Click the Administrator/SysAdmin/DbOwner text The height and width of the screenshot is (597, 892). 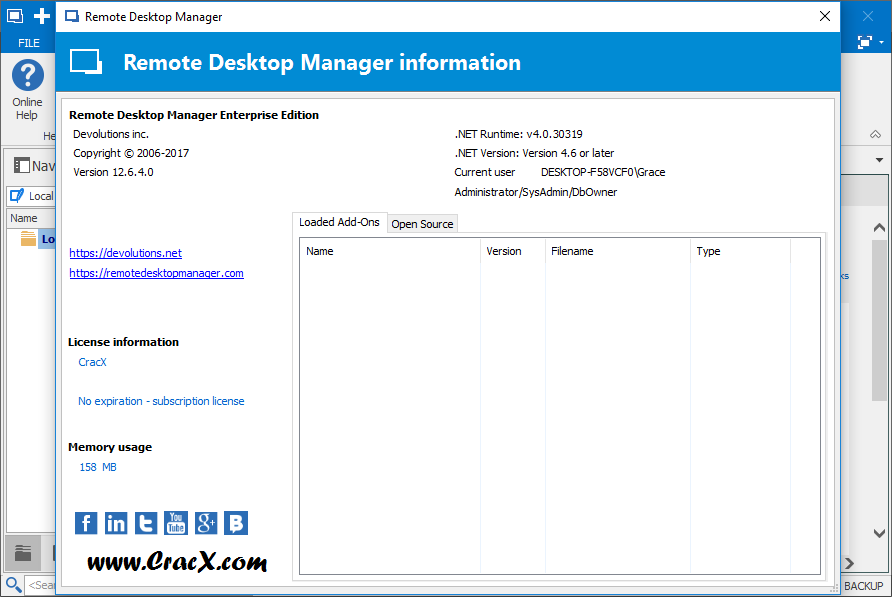[x=535, y=192]
